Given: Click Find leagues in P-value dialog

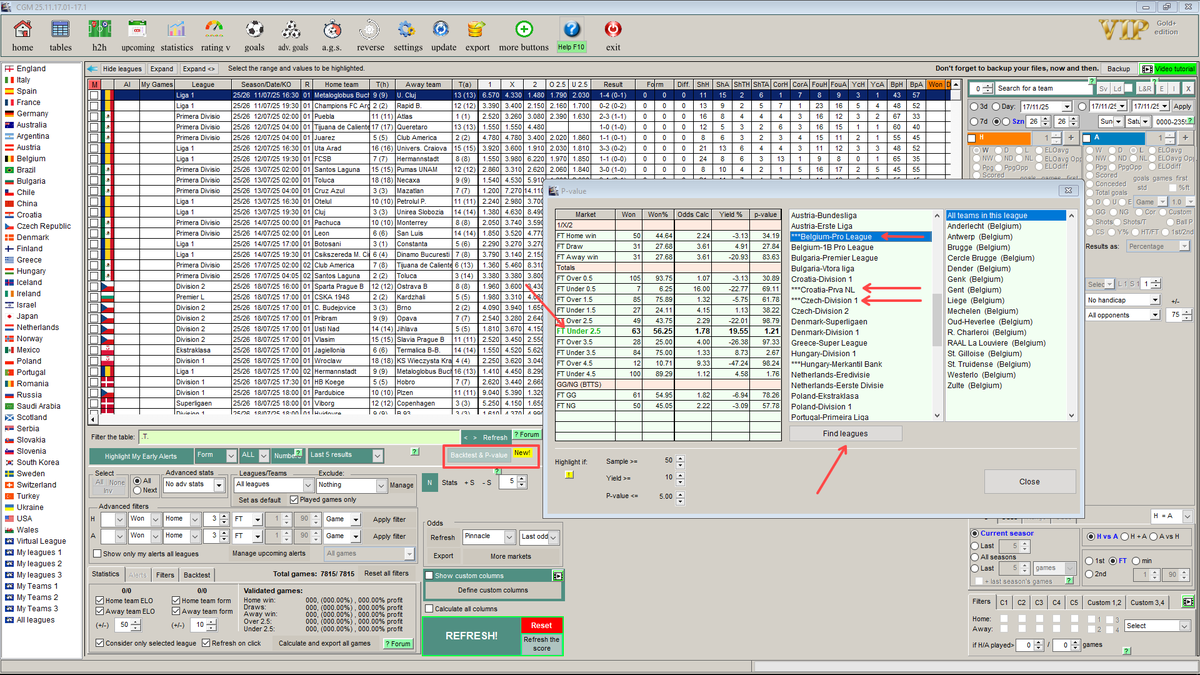Looking at the screenshot, I should (845, 433).
